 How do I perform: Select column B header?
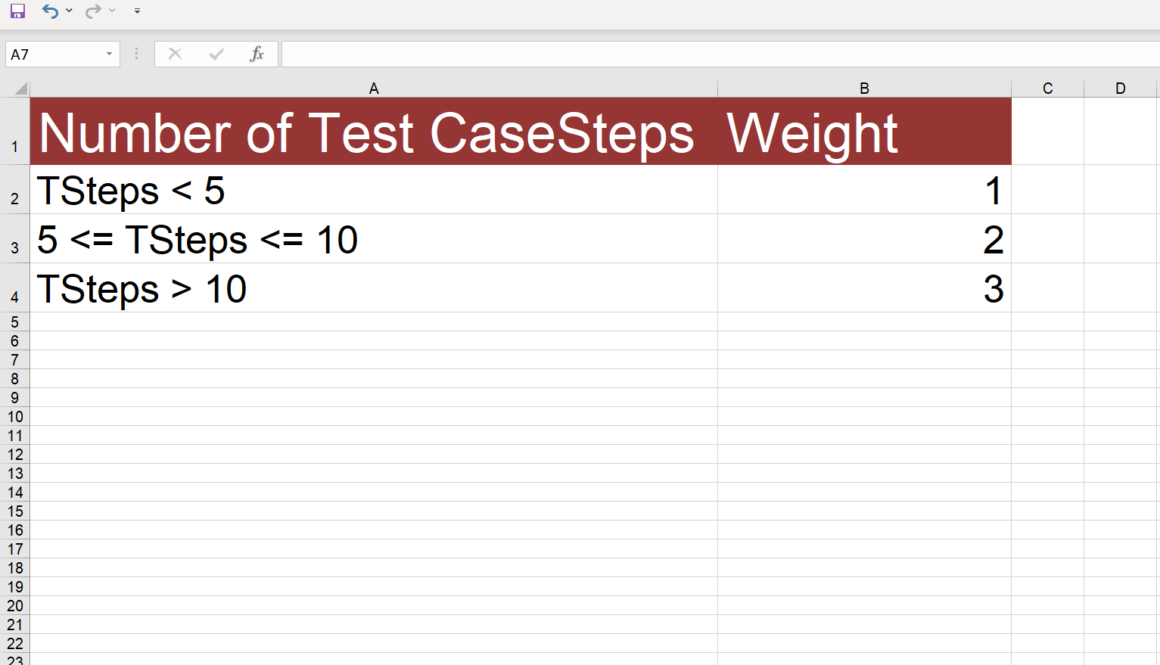point(864,88)
